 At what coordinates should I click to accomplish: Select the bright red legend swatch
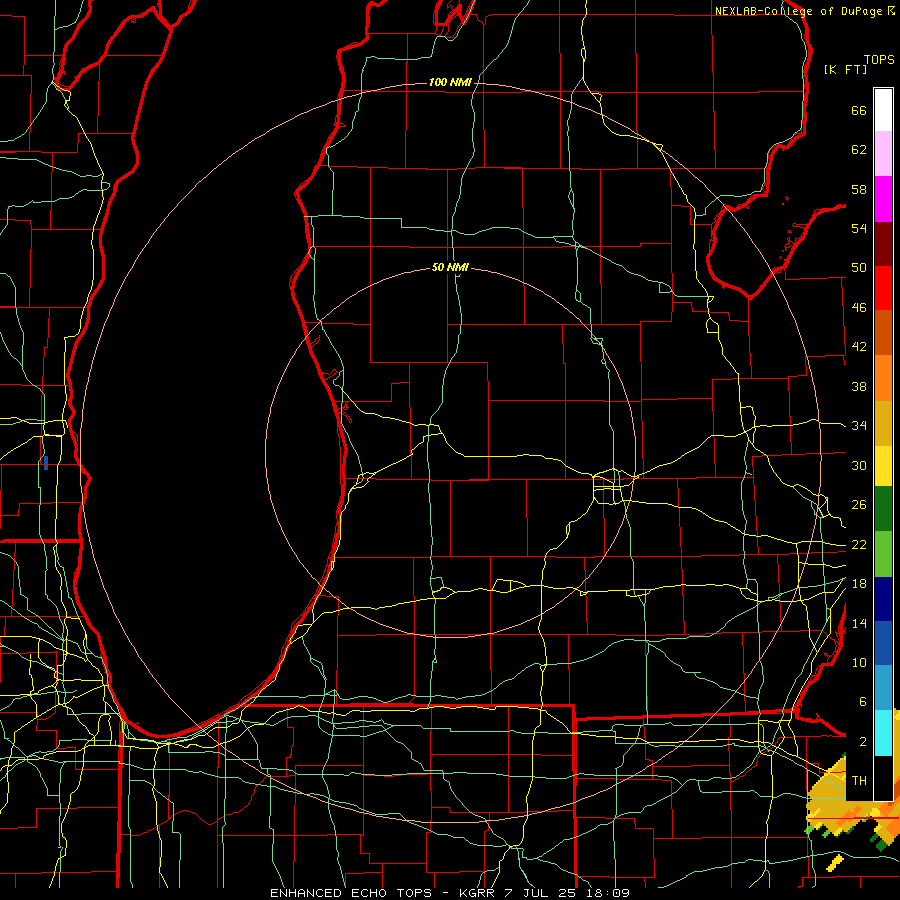[x=883, y=288]
